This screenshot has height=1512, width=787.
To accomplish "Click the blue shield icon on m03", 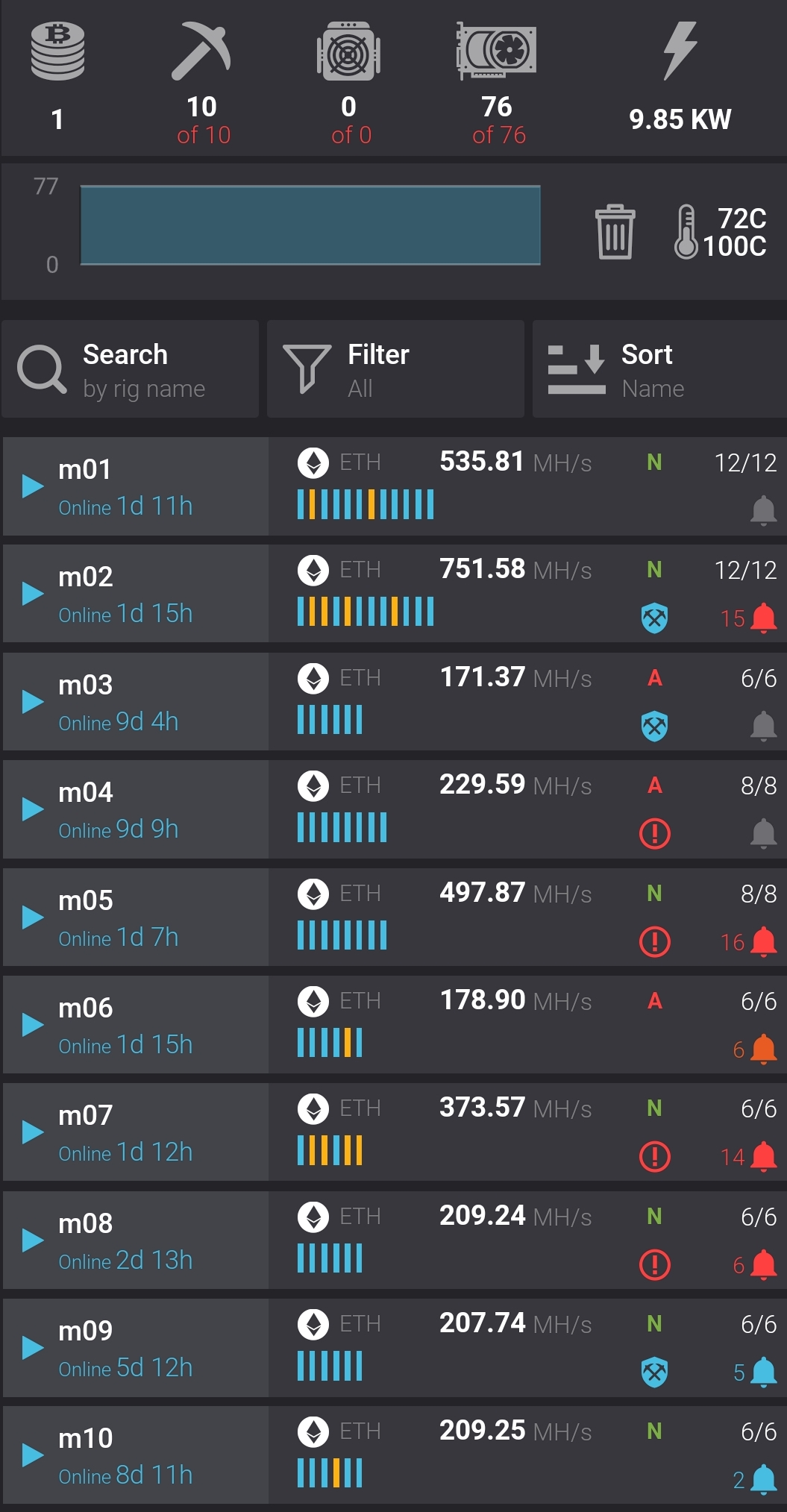I will (x=654, y=726).
